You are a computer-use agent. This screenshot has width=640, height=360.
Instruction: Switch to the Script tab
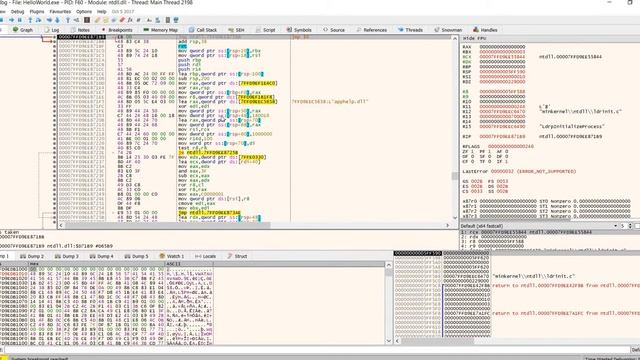click(x=265, y=30)
